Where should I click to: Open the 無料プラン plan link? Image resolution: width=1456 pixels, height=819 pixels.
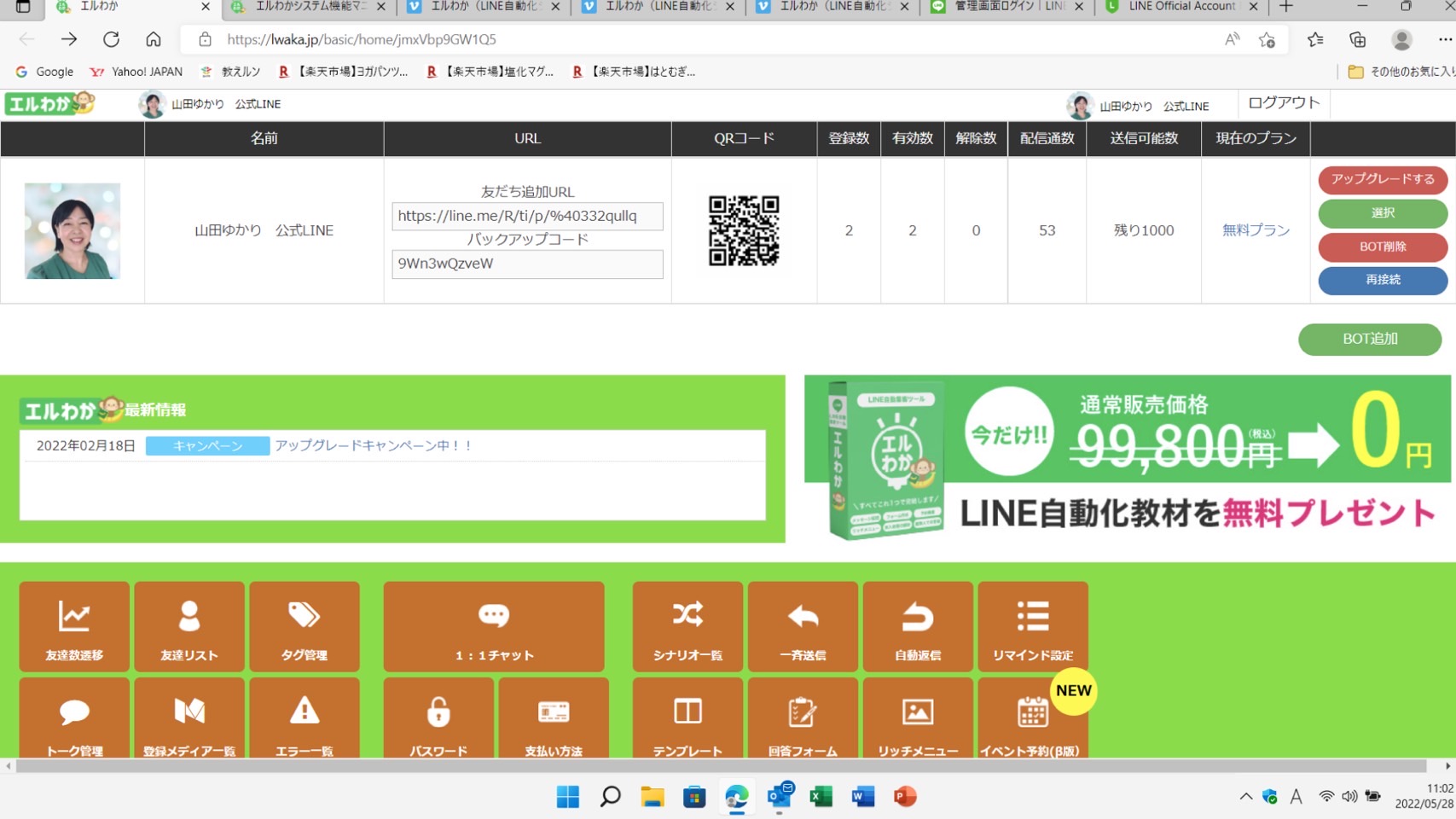[x=1256, y=230]
